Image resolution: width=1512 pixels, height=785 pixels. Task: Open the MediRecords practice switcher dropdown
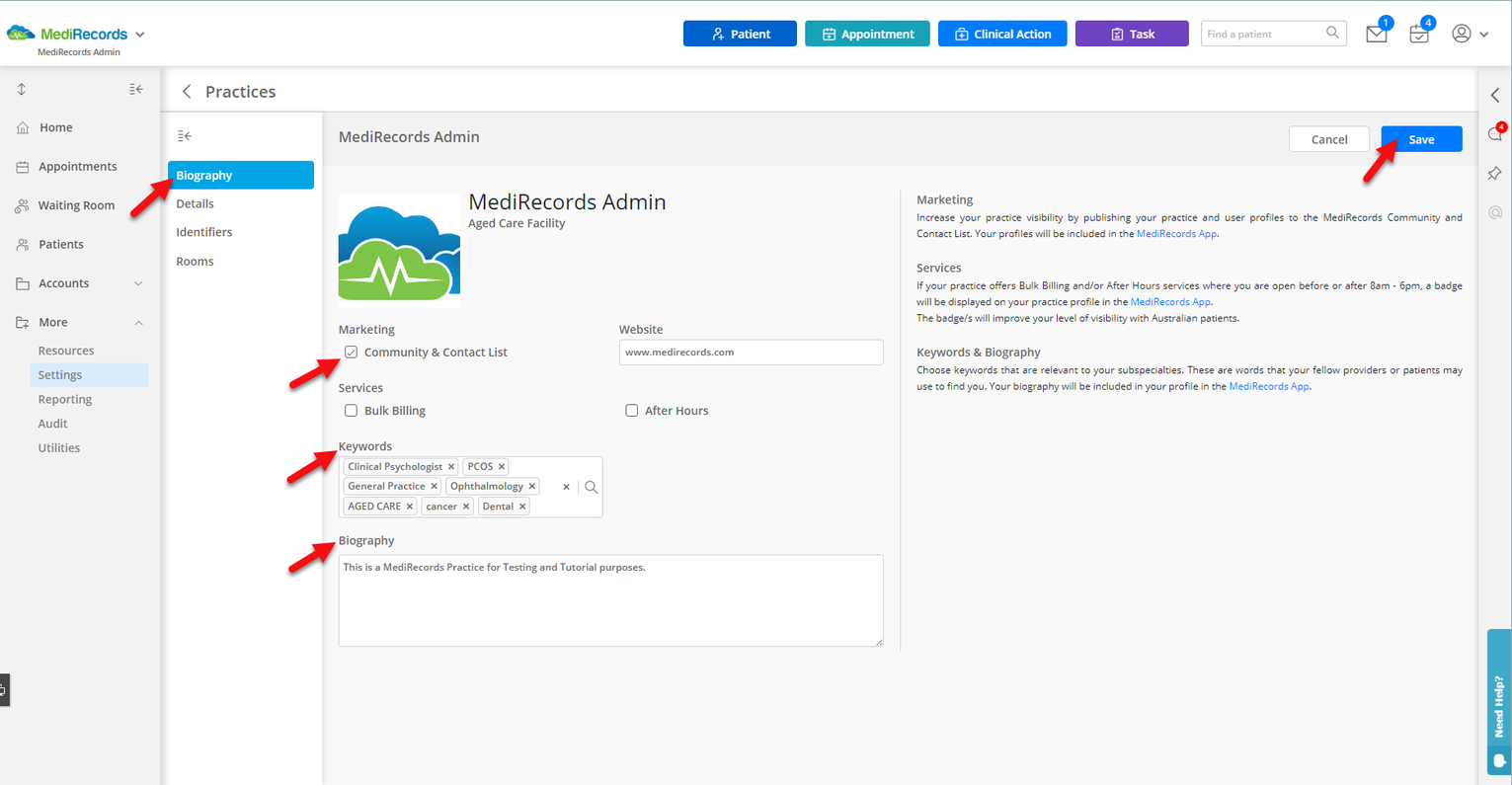[140, 35]
